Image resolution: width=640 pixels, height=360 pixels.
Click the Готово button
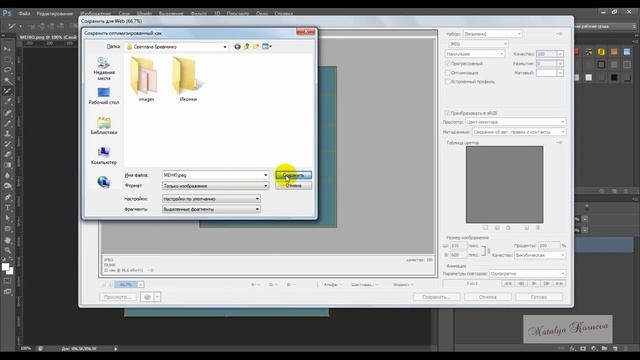pyautogui.click(x=539, y=297)
